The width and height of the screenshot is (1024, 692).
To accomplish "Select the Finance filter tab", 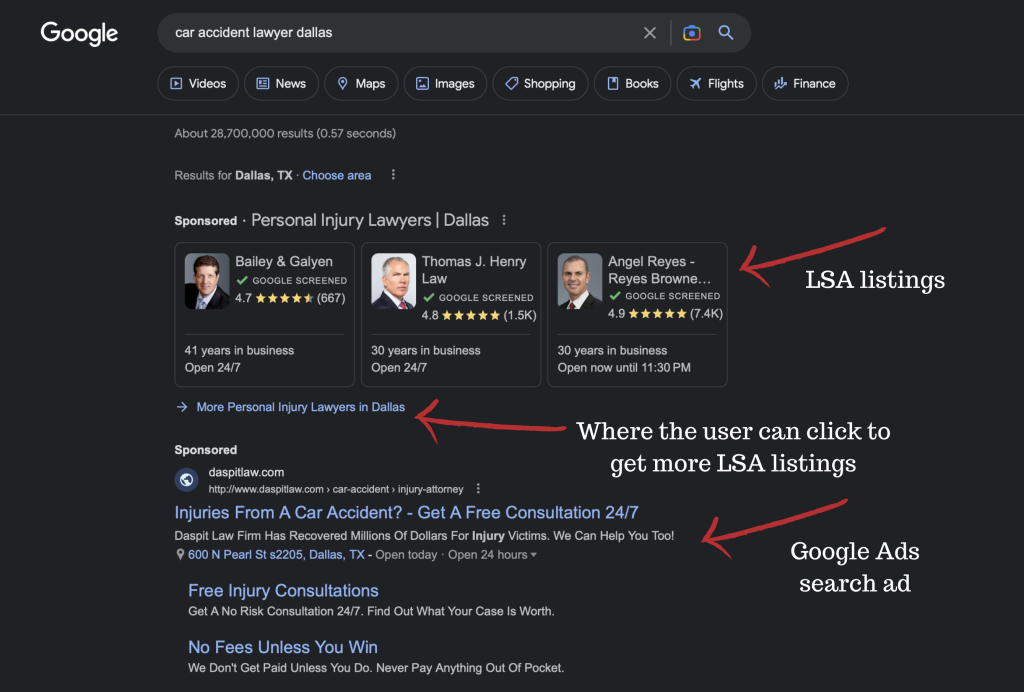I will click(805, 84).
